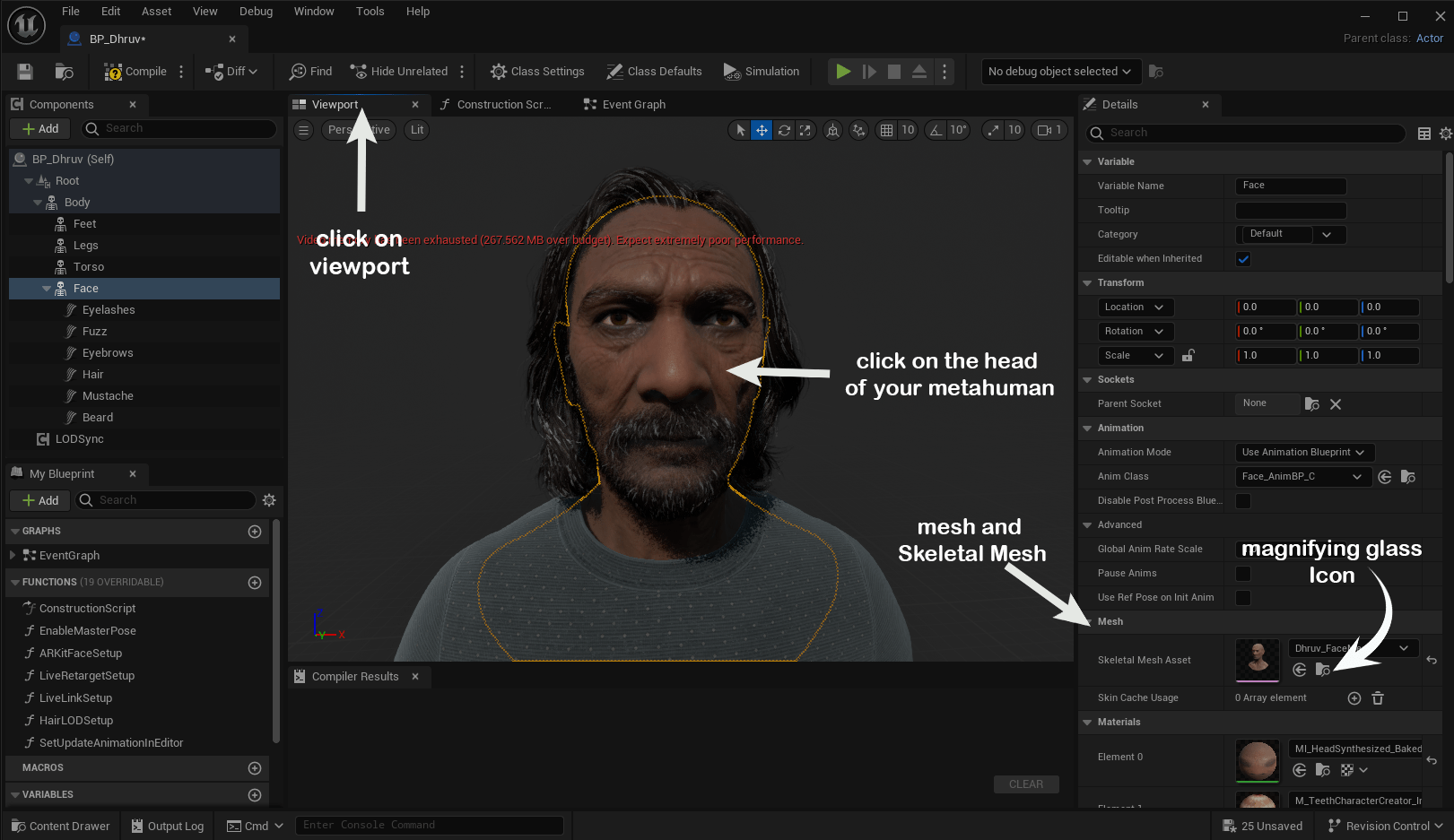Toggle Disable Post Process Blueprint checkbox
Image resolution: width=1454 pixels, height=840 pixels.
click(1243, 501)
